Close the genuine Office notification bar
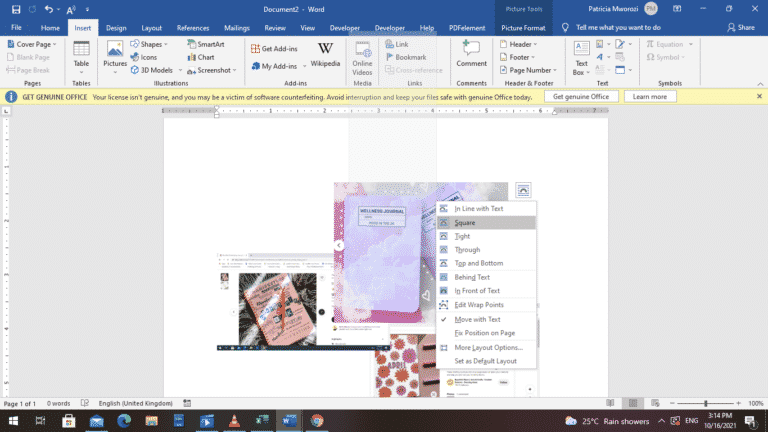The image size is (768, 432). [759, 96]
